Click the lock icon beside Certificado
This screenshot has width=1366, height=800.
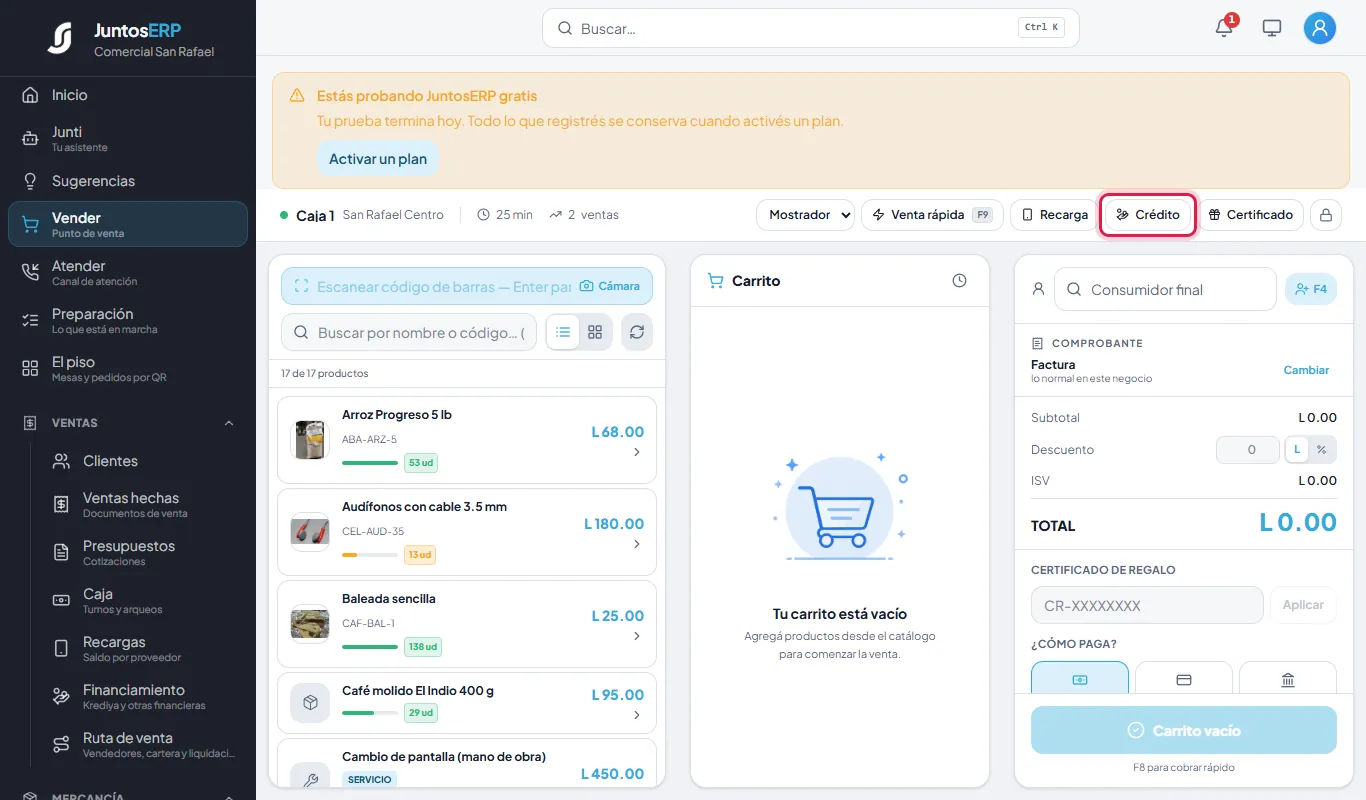1326,215
